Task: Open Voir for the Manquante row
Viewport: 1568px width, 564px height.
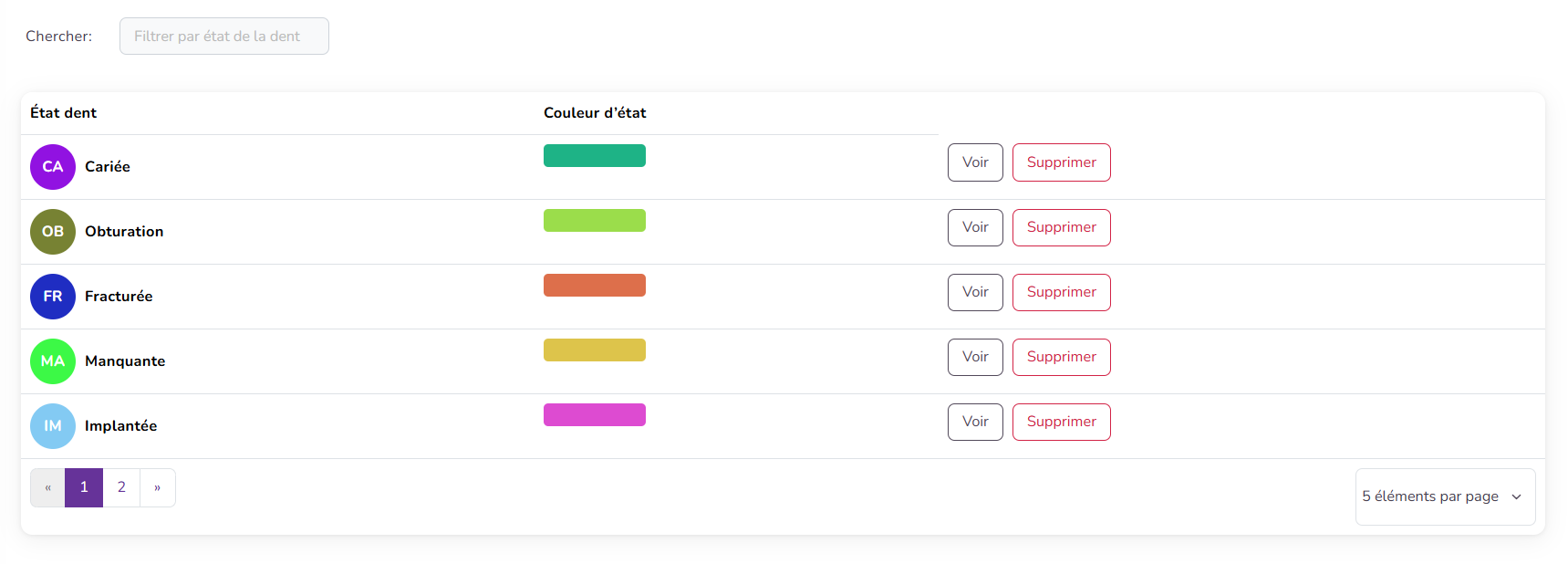Action: point(974,357)
